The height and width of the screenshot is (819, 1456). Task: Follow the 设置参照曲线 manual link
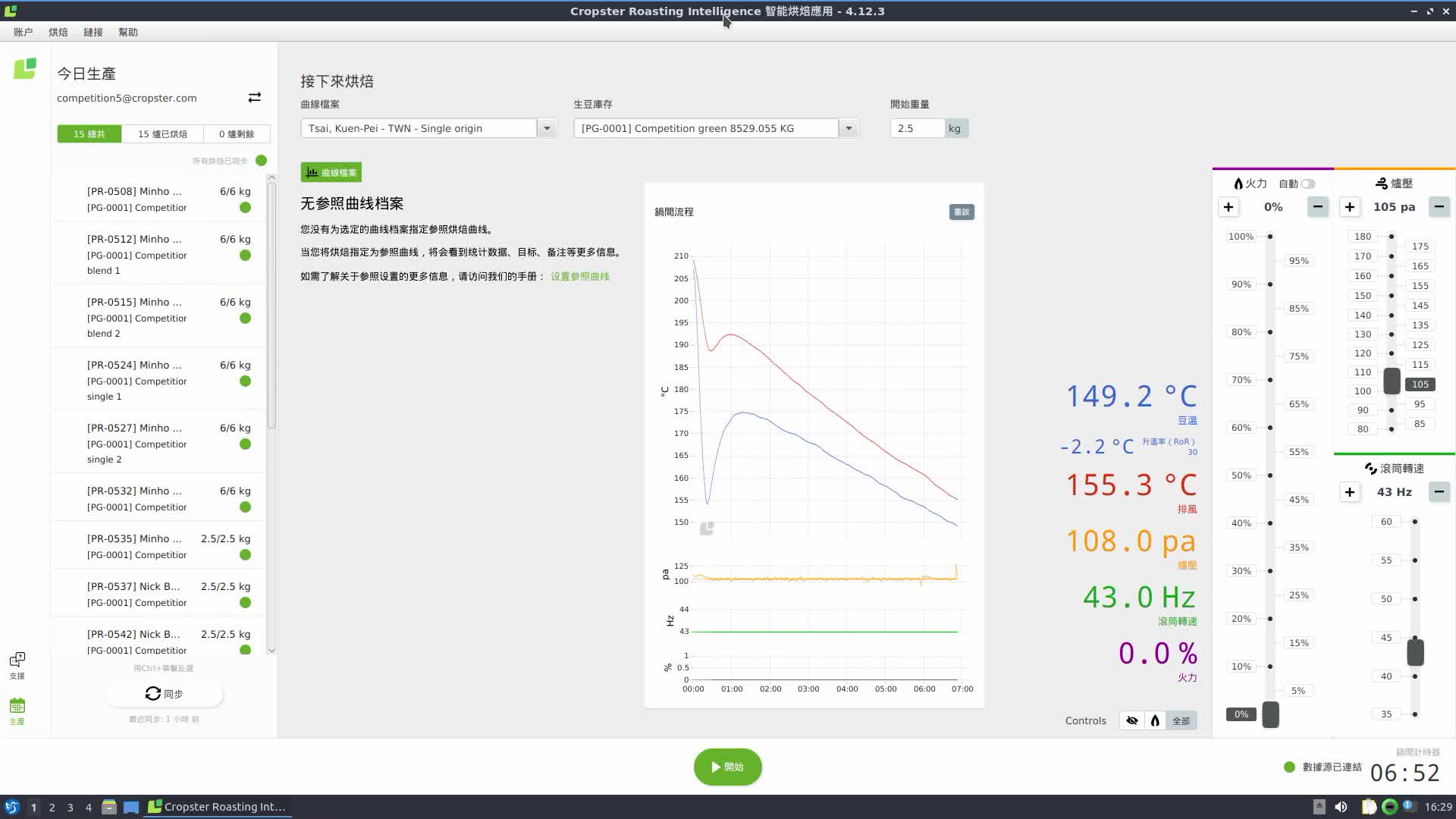(580, 276)
